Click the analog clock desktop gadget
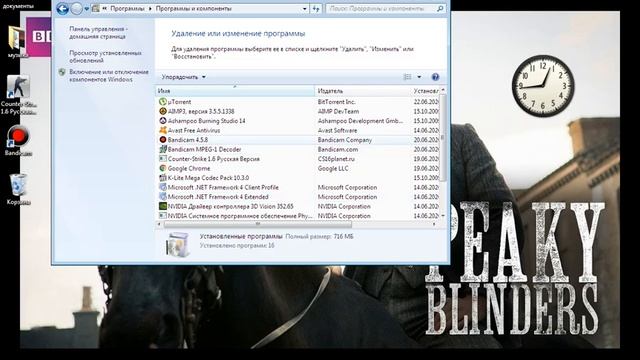Image resolution: width=640 pixels, height=360 pixels. click(543, 86)
